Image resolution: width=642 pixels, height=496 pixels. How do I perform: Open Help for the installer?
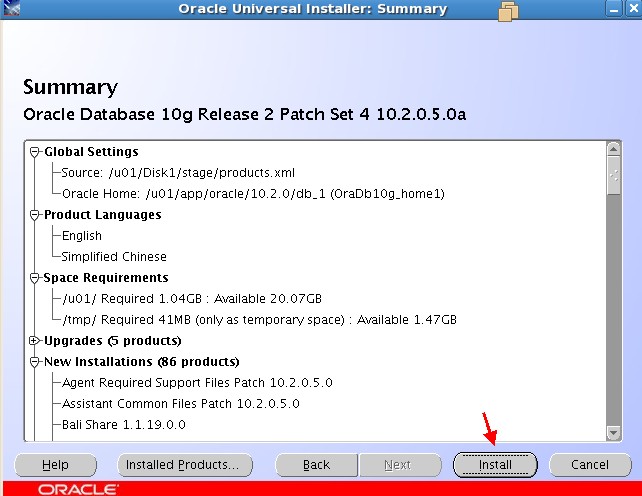pos(55,465)
